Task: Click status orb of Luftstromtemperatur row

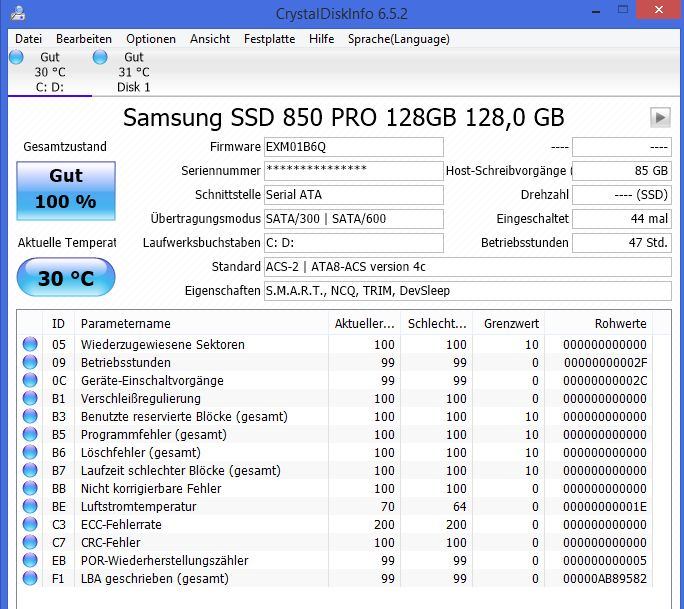Action: click(x=30, y=506)
